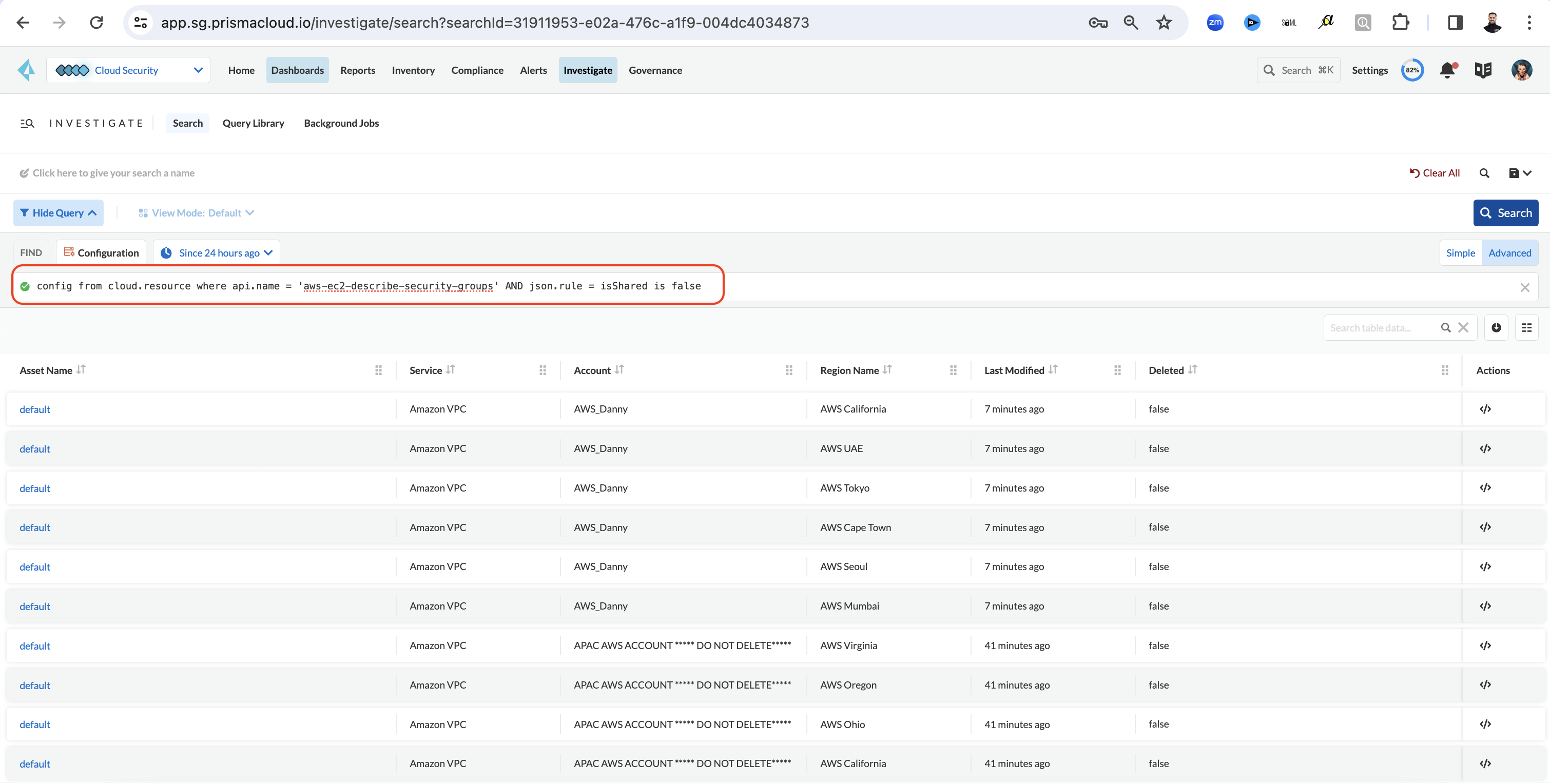
Task: Clear the query with X icon
Action: coord(1525,288)
